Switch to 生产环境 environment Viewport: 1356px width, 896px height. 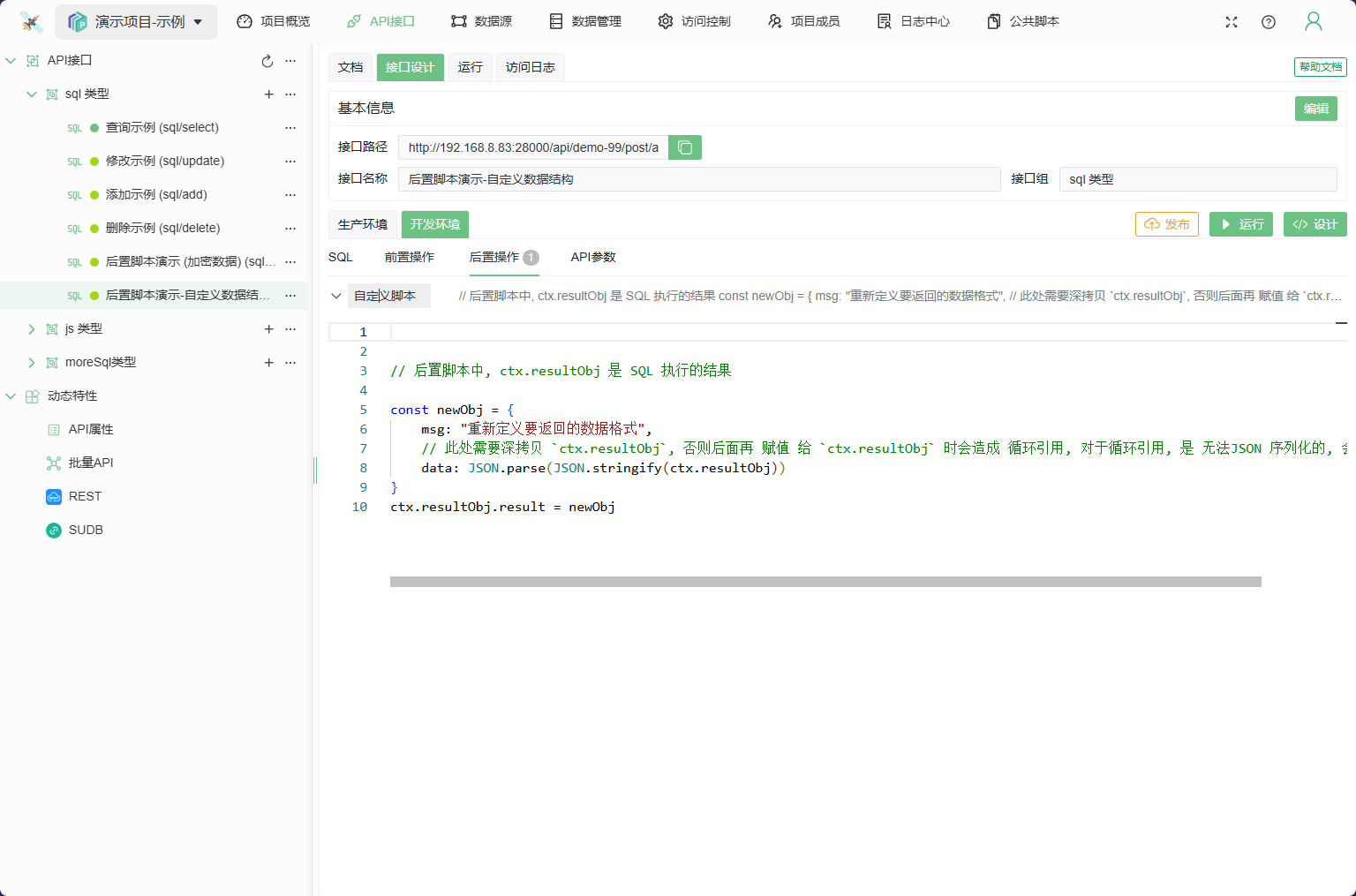(x=363, y=224)
